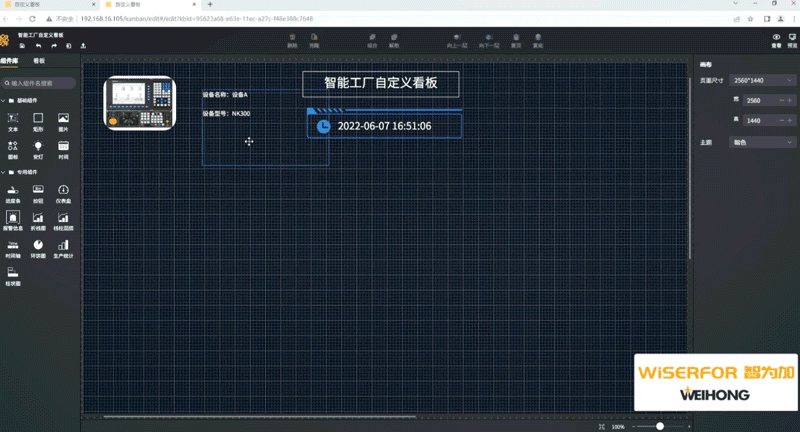The height and width of the screenshot is (432, 800).
Task: Select the 报警信息 (Alarm info) component
Action: click(x=13, y=217)
